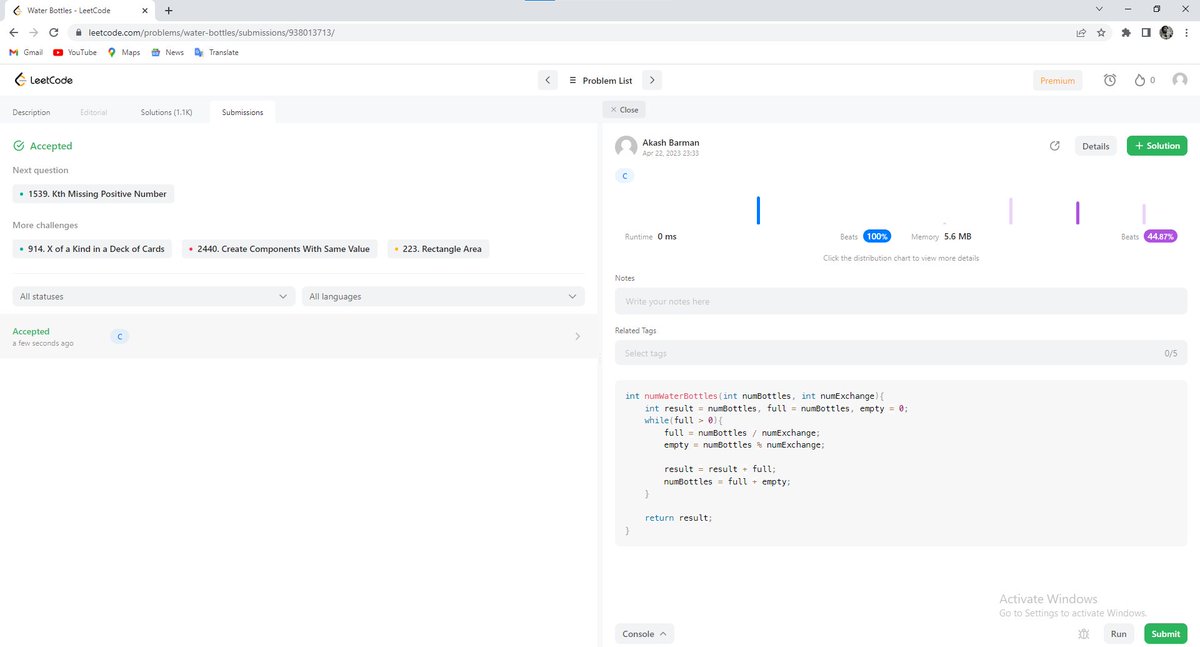Click the 44.87% memory beats badge
1200x647 pixels.
1161,237
